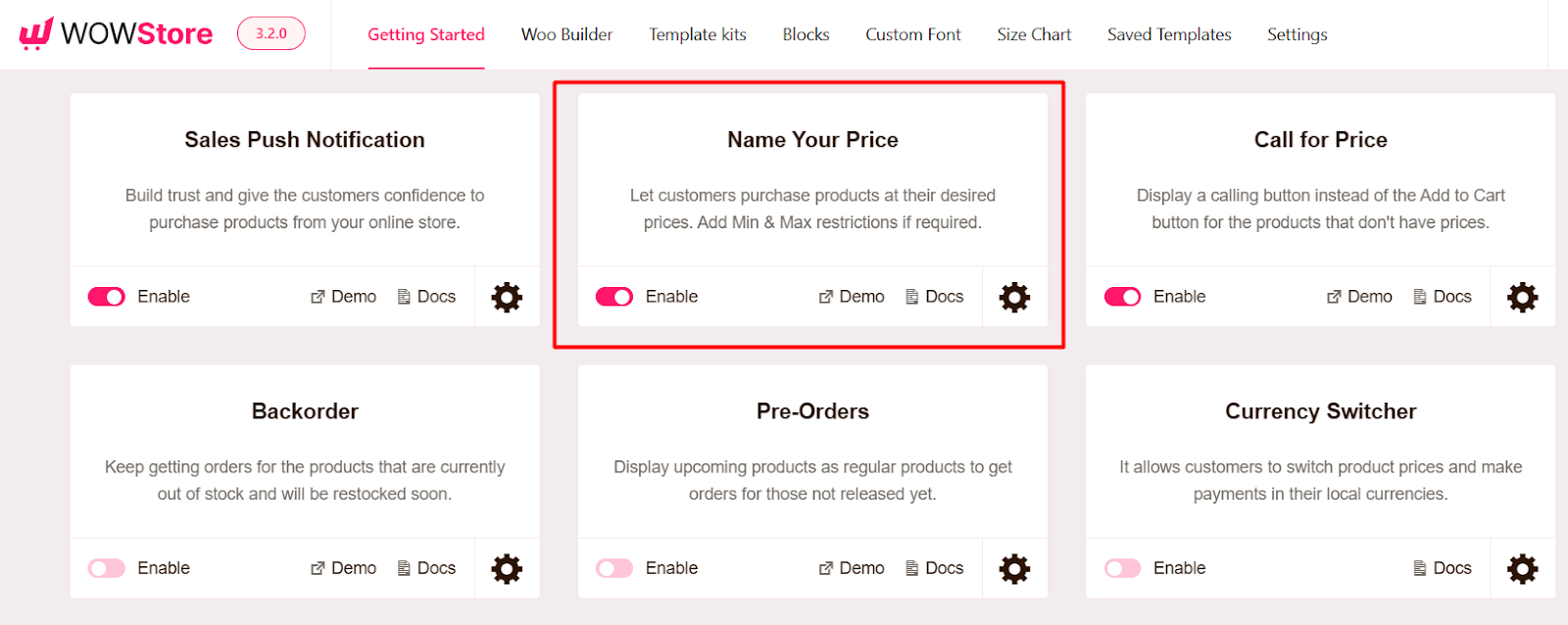The width and height of the screenshot is (1568, 625).
Task: Open settings gear for Pre-Orders
Action: pyautogui.click(x=1014, y=568)
